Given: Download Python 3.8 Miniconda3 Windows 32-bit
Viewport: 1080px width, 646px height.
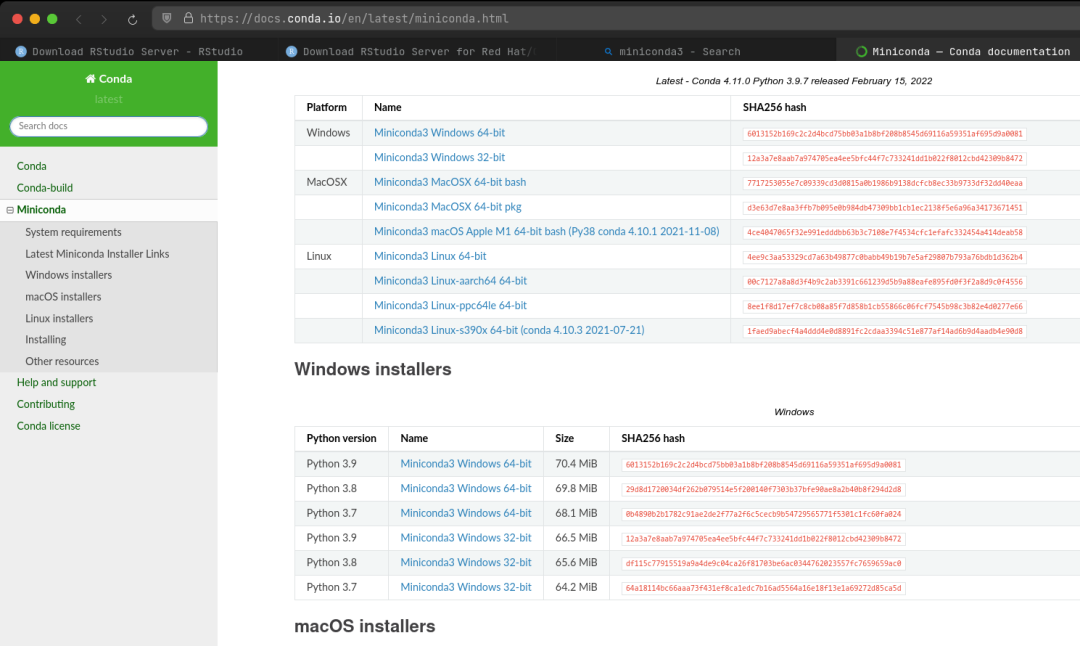Looking at the screenshot, I should pyautogui.click(x=466, y=563).
